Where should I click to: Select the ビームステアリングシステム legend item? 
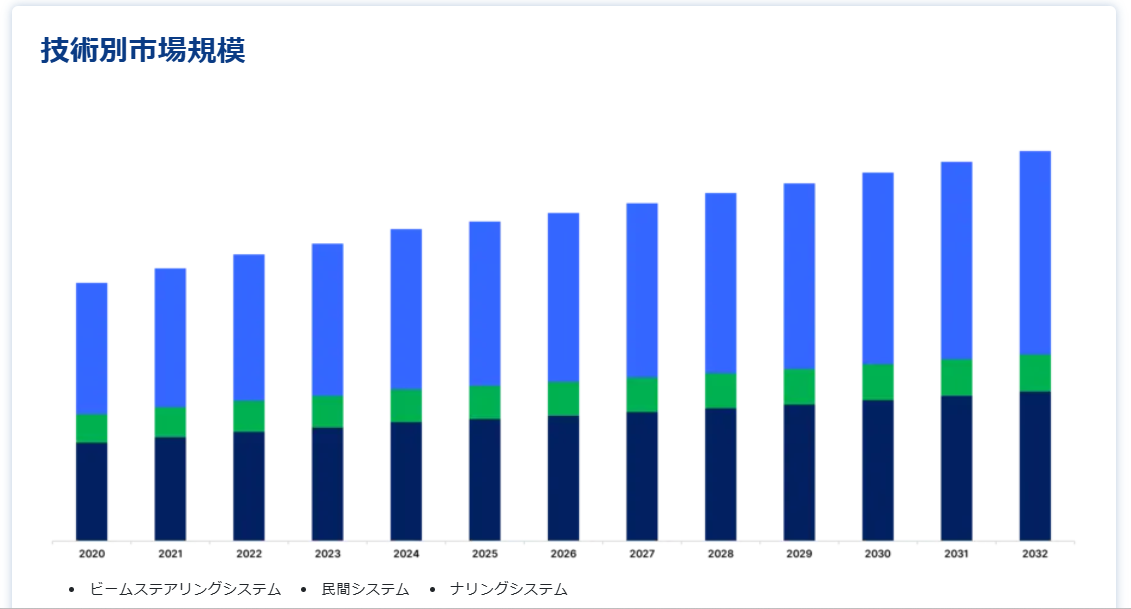tap(185, 590)
